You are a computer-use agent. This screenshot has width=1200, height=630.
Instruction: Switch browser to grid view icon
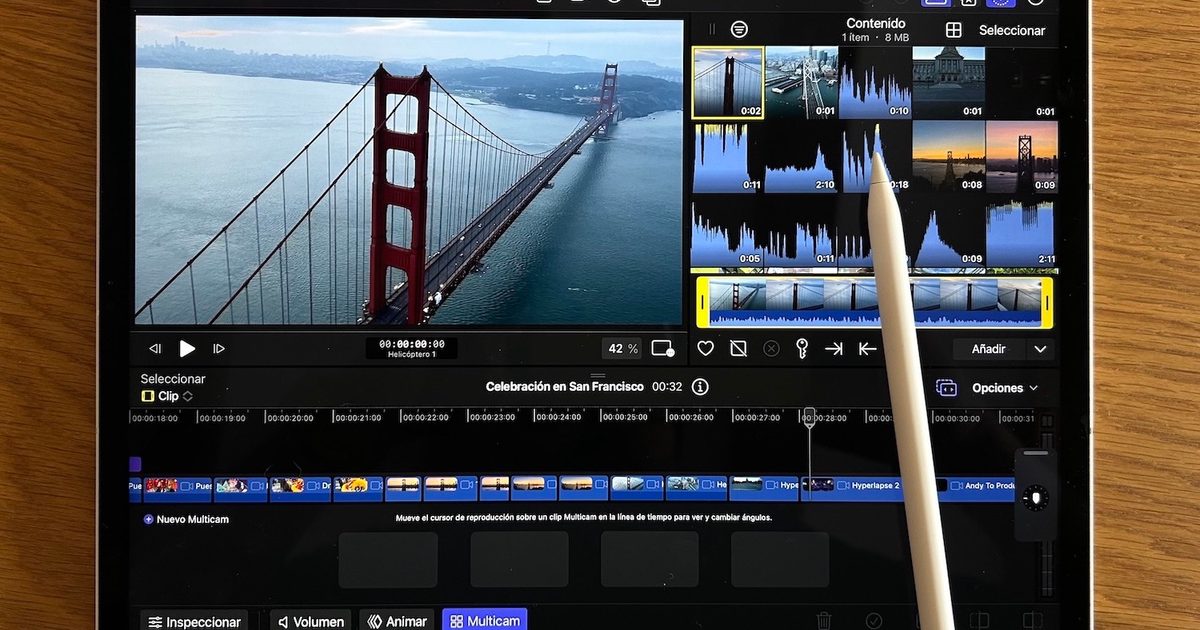pos(954,30)
